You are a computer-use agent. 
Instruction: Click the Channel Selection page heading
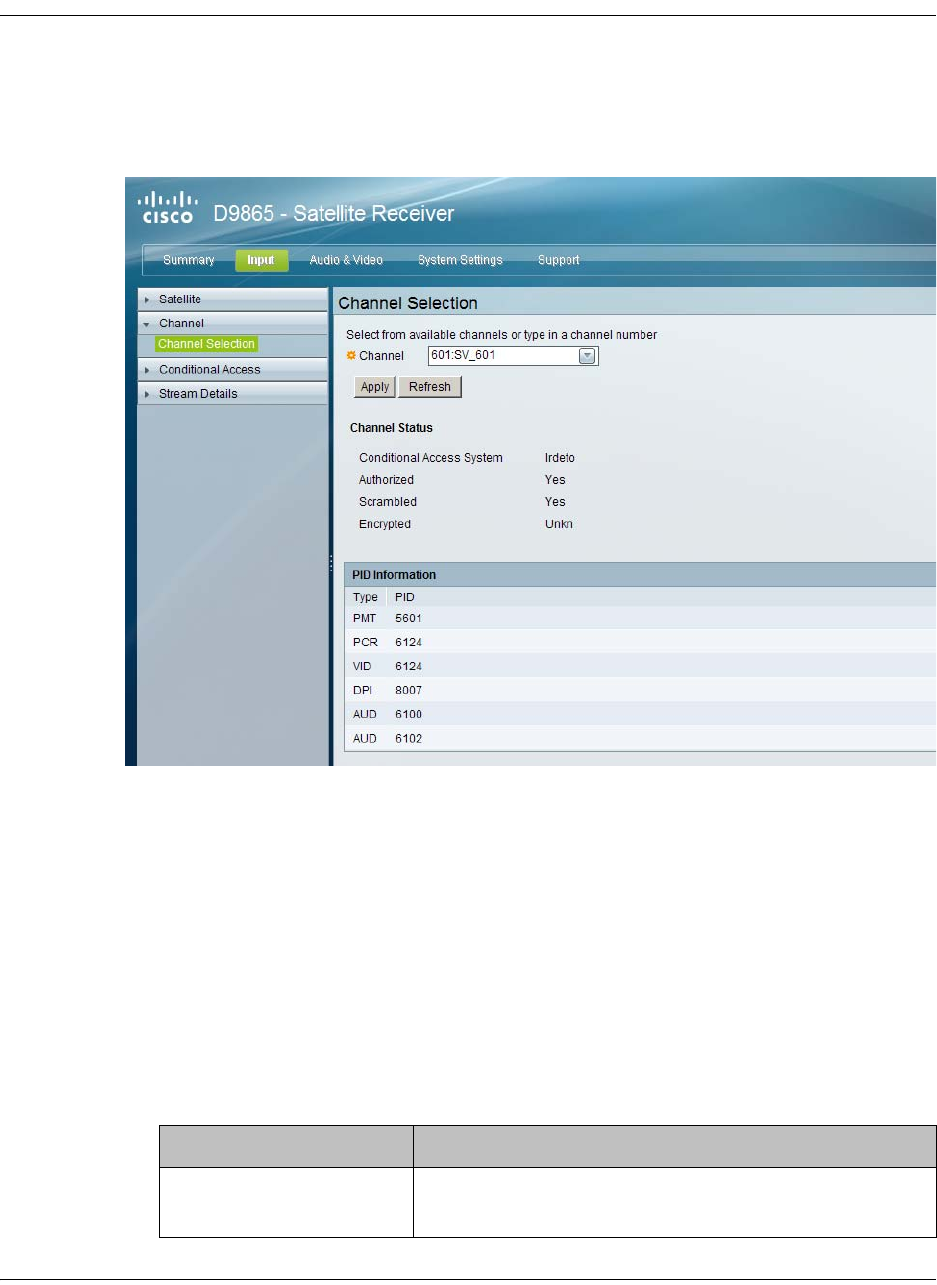click(x=408, y=303)
